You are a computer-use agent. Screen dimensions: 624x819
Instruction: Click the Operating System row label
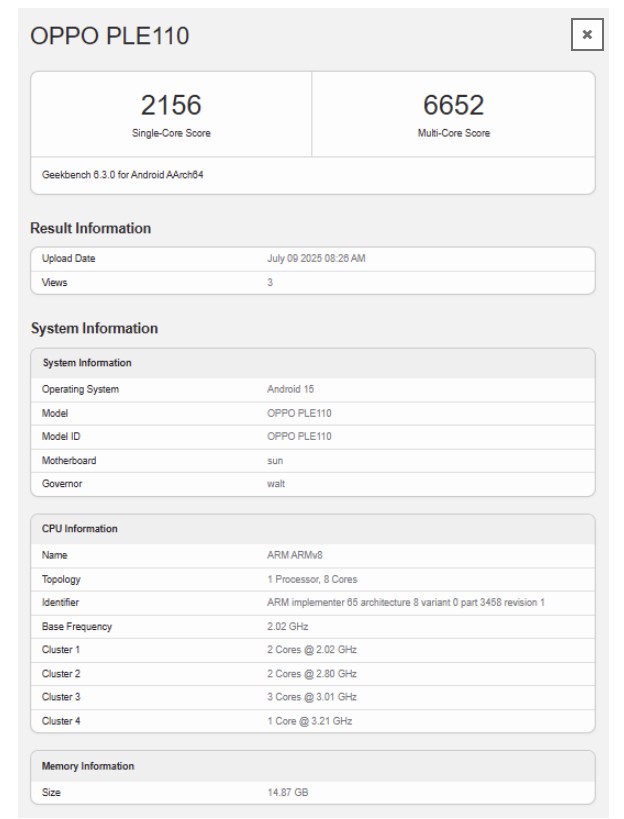click(x=80, y=390)
